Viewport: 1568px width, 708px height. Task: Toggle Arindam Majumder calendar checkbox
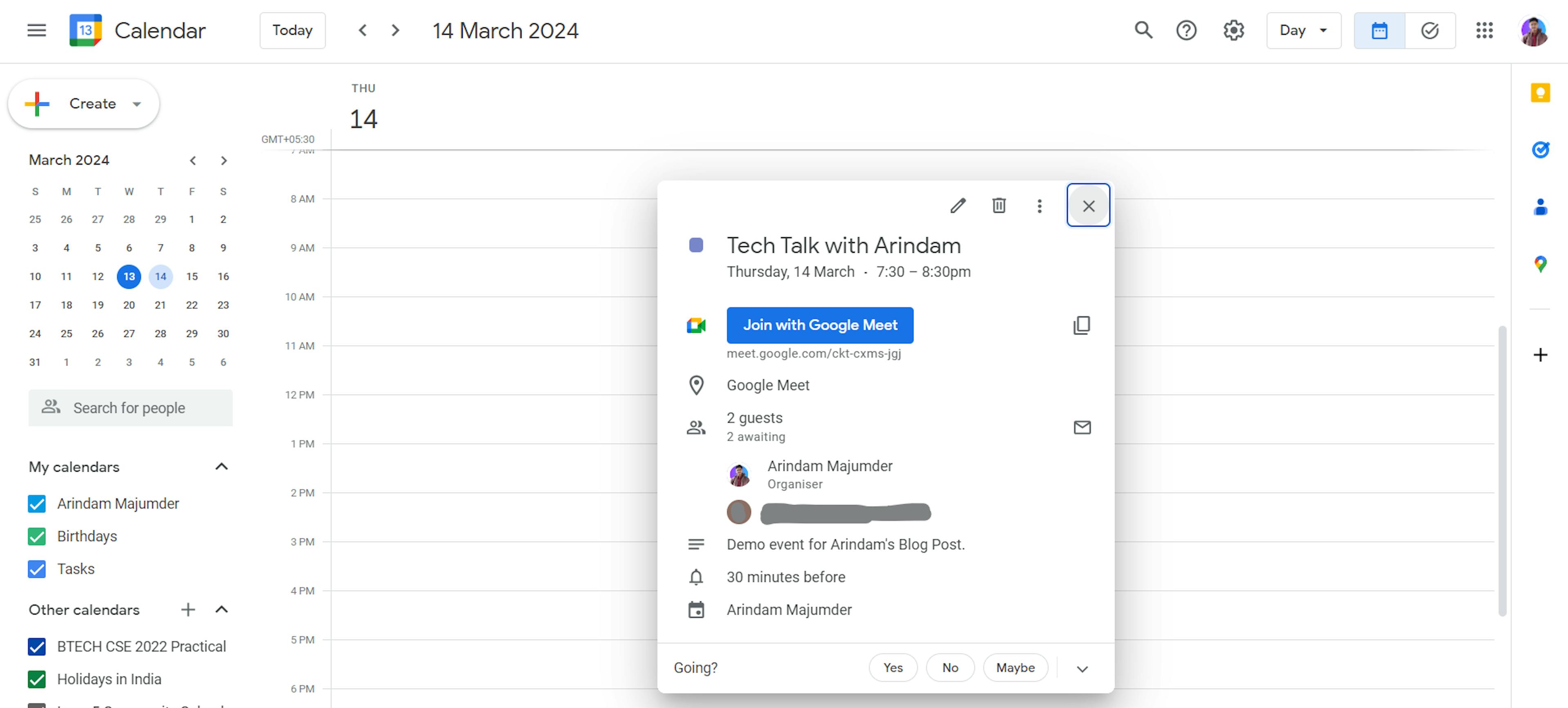(x=36, y=503)
